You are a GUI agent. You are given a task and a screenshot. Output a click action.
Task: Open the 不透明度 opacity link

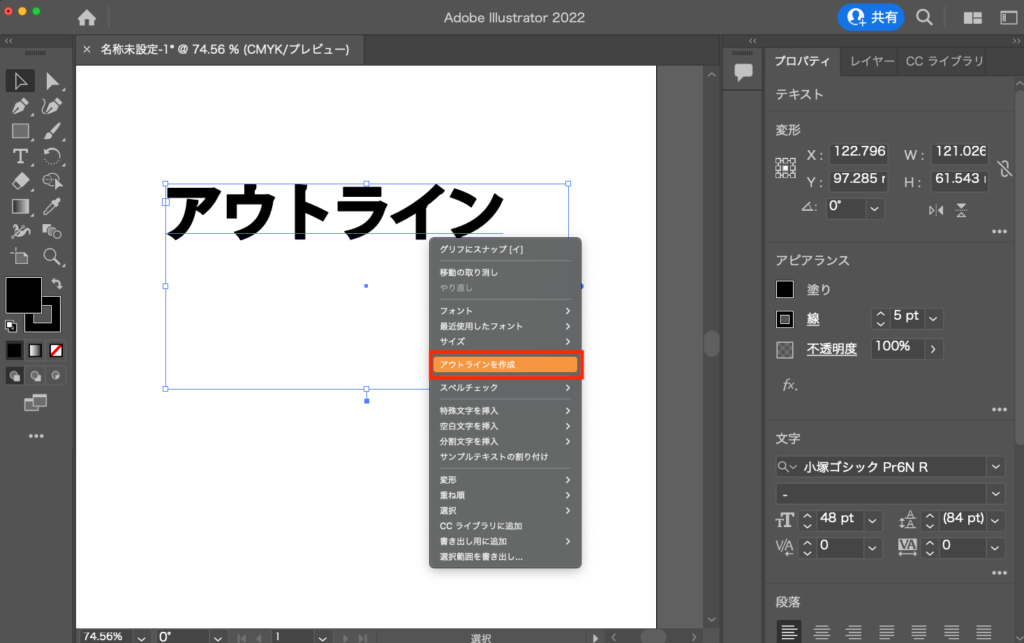[832, 349]
